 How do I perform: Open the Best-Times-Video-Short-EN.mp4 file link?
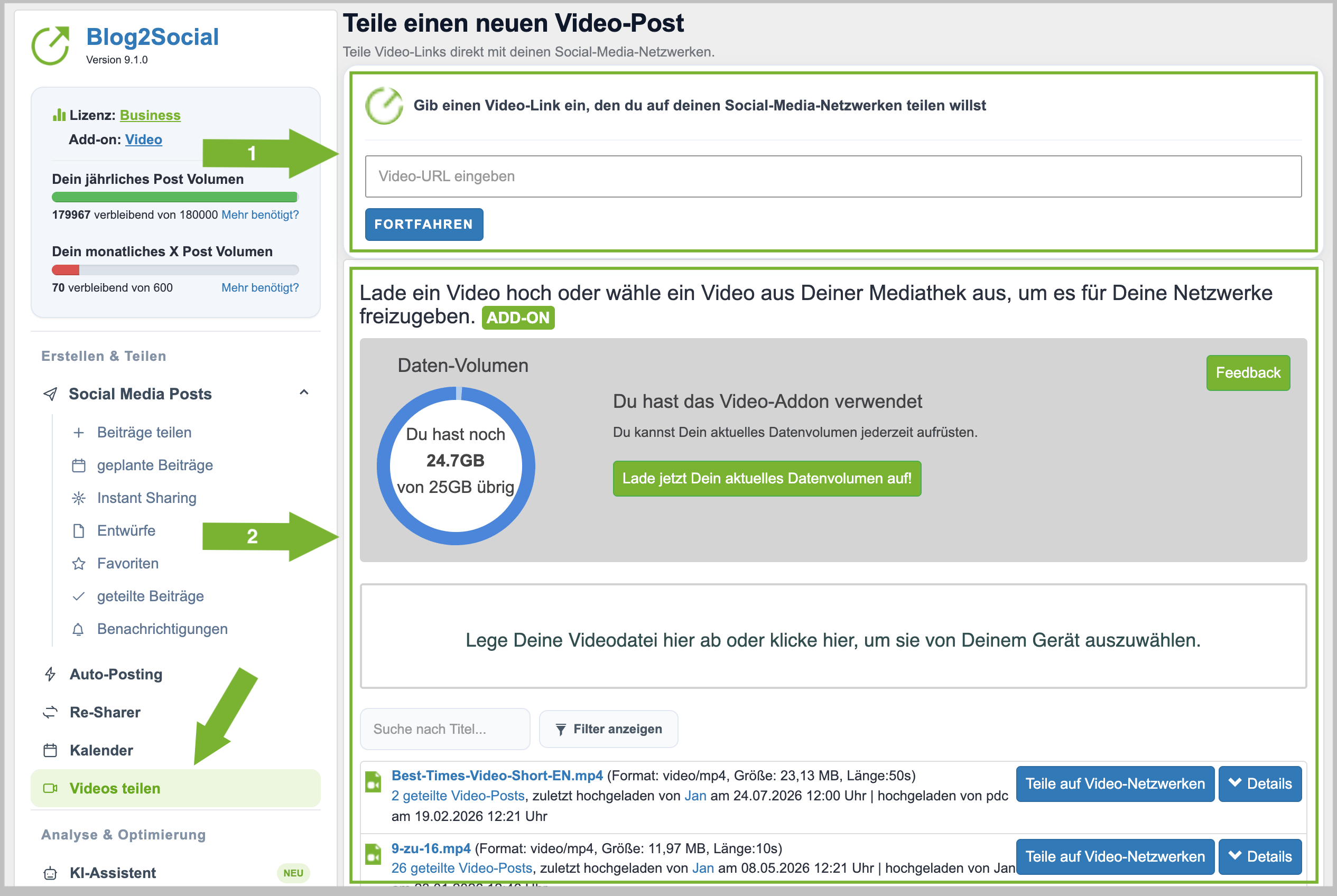[497, 776]
